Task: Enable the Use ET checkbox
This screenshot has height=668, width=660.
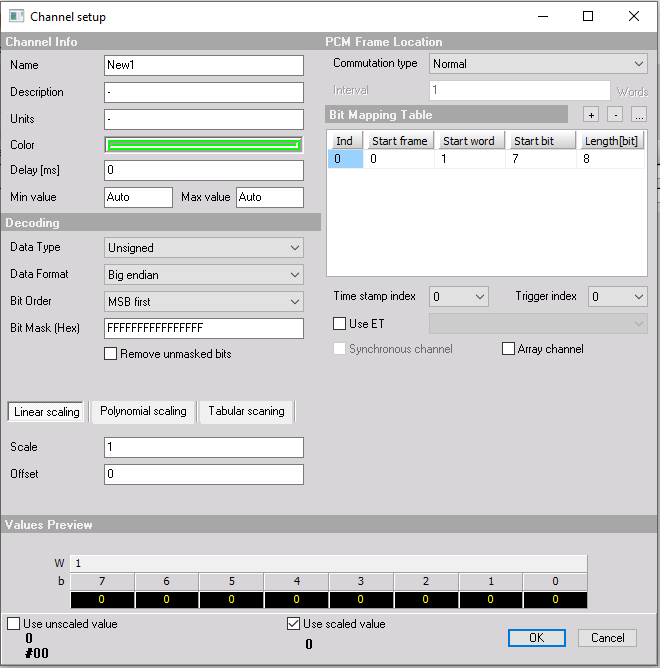Action: click(339, 323)
